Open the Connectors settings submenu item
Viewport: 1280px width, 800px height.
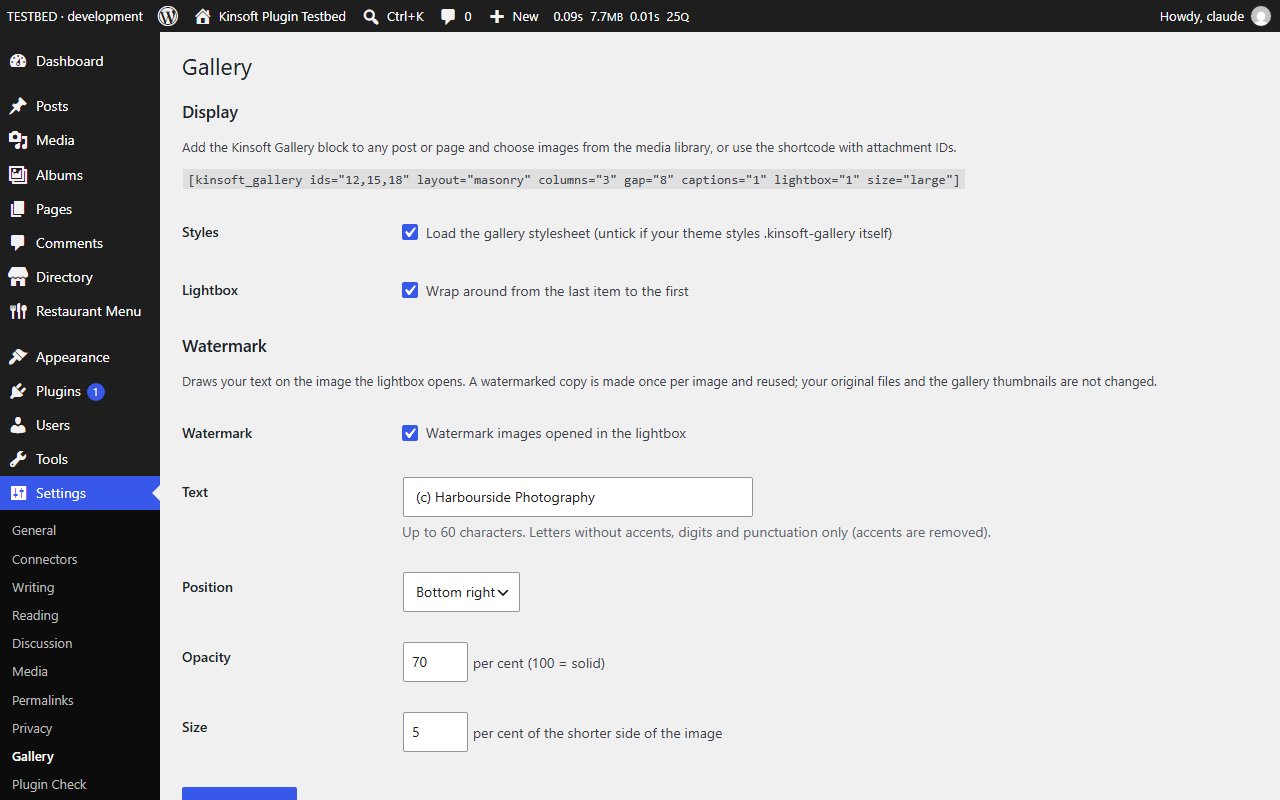tap(45, 559)
